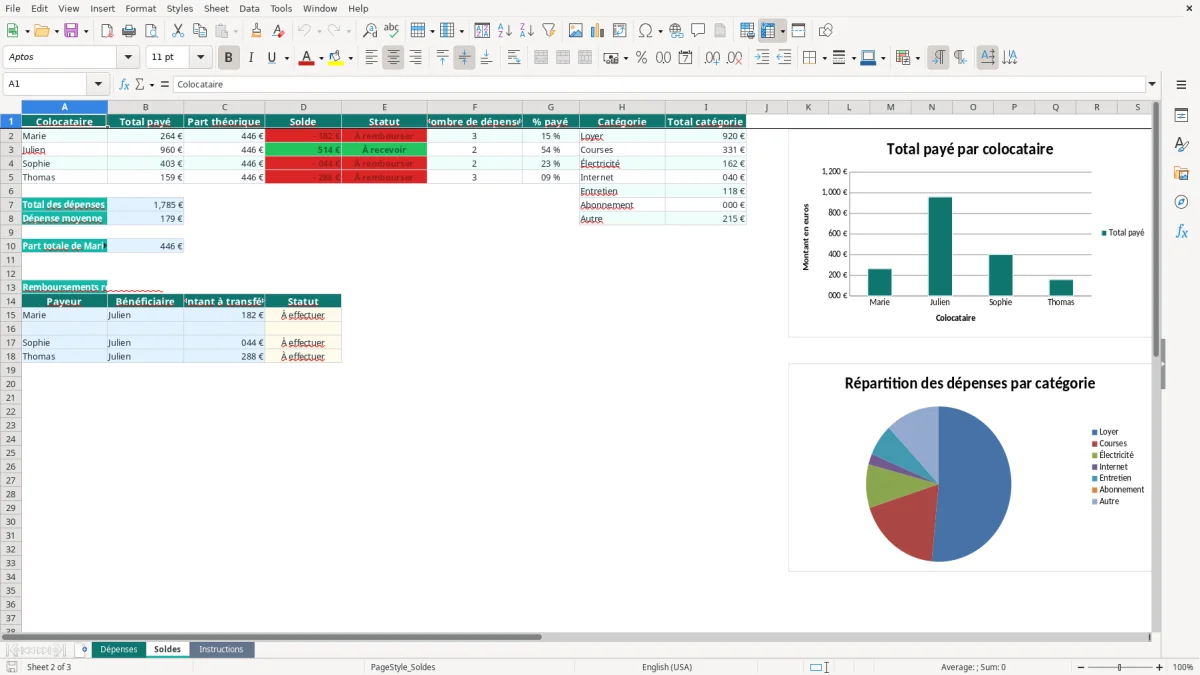Toggle Freeze Rows and Columns
The height and width of the screenshot is (675, 1200).
768,31
